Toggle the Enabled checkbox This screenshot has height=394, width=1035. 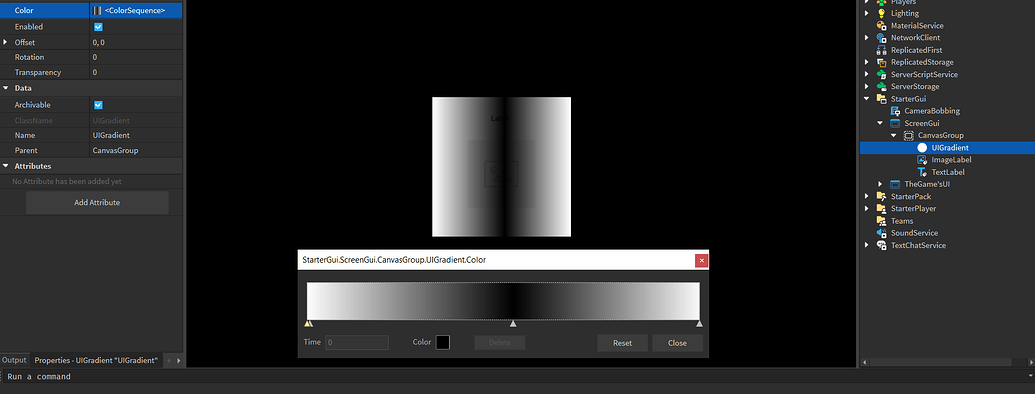click(x=98, y=27)
